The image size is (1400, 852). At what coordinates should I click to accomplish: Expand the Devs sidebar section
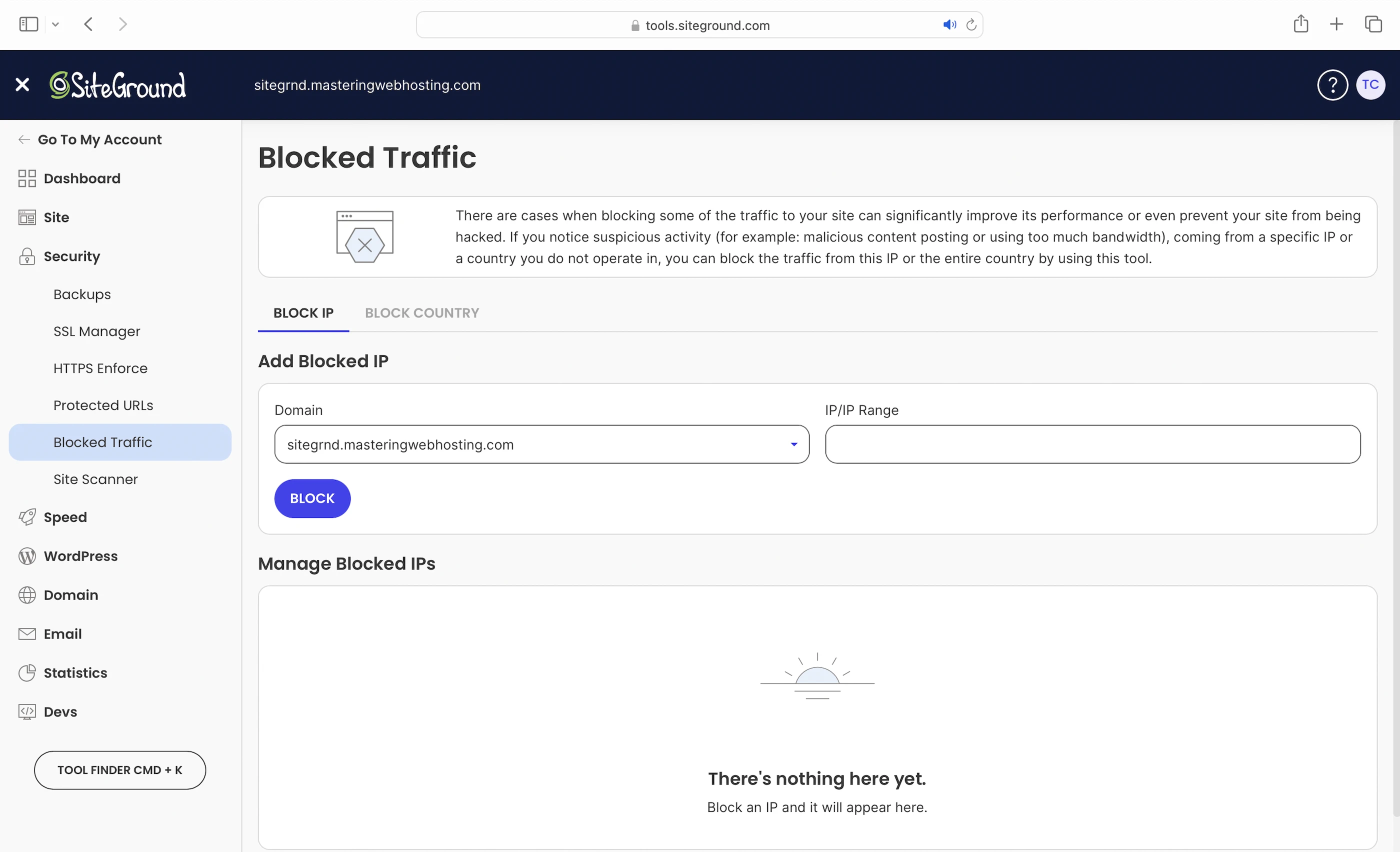pyautogui.click(x=60, y=711)
